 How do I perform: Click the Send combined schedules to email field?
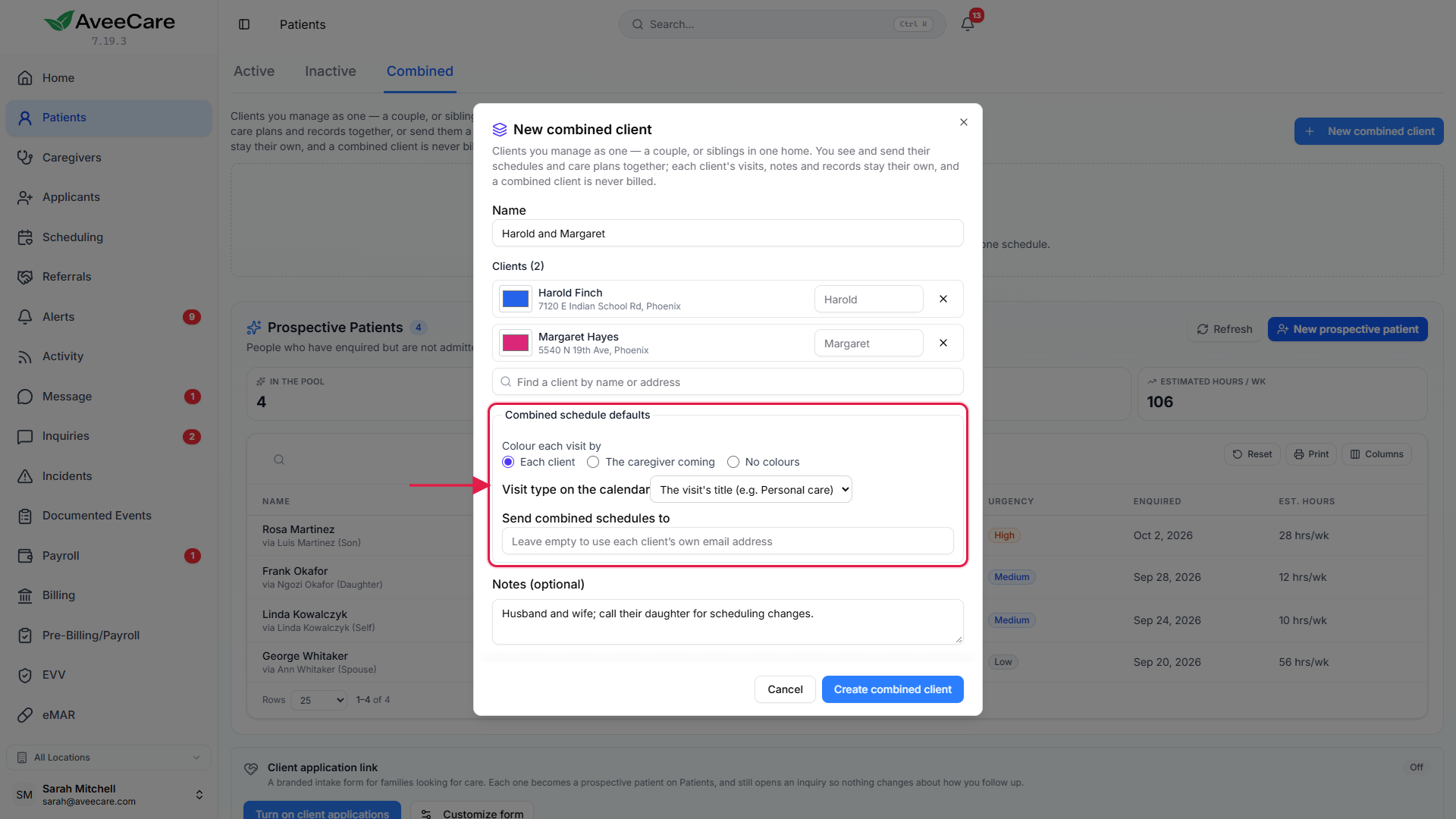(728, 541)
